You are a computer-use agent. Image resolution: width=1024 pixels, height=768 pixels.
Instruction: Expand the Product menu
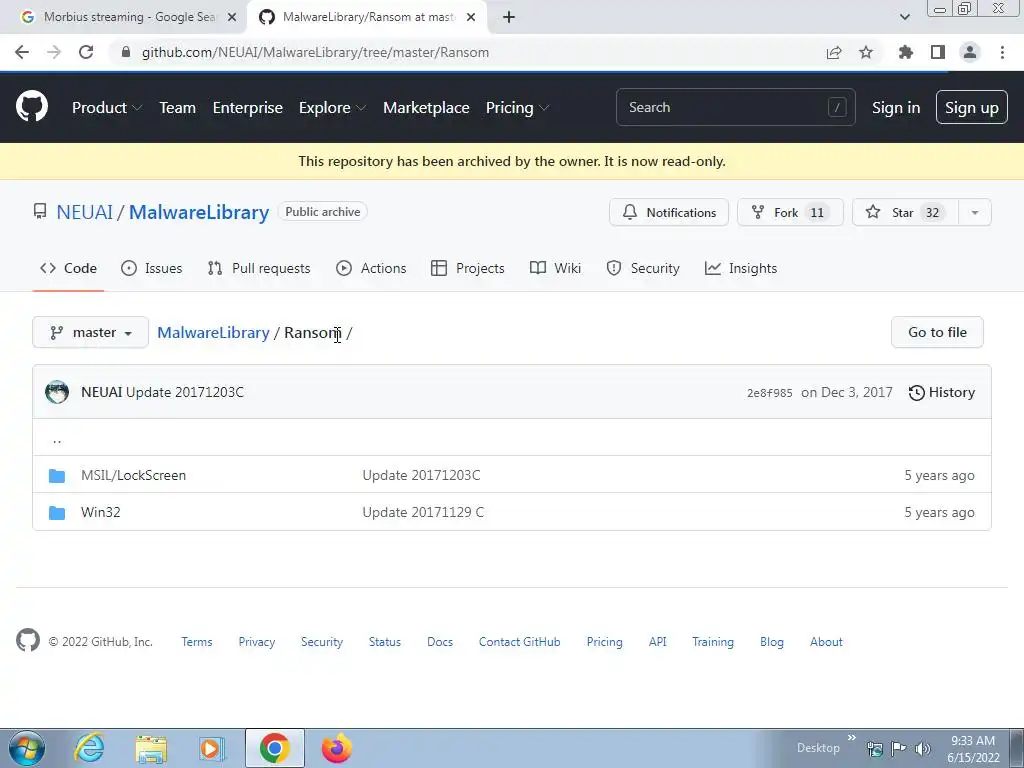click(x=107, y=108)
